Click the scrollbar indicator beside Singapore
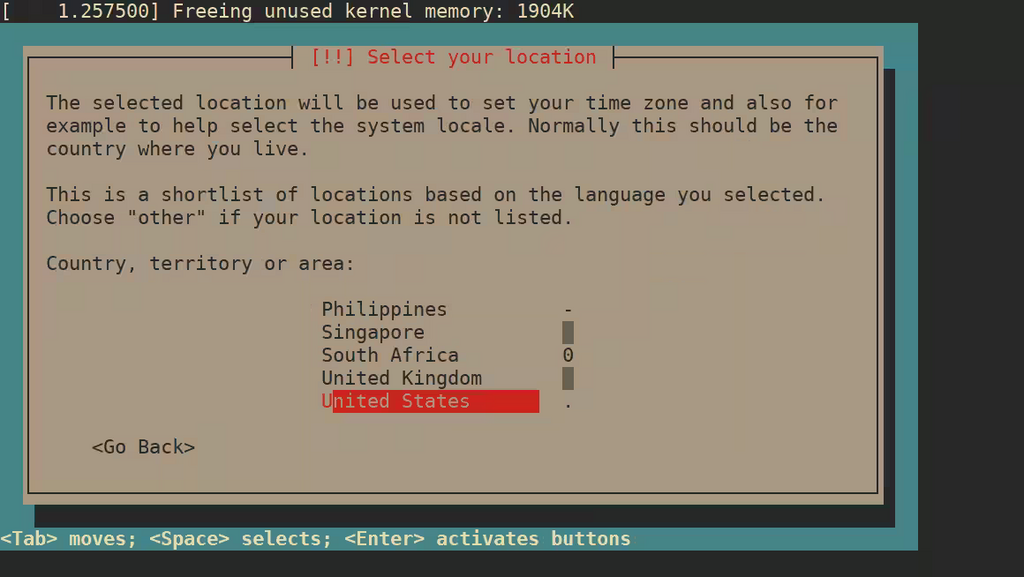 click(566, 331)
